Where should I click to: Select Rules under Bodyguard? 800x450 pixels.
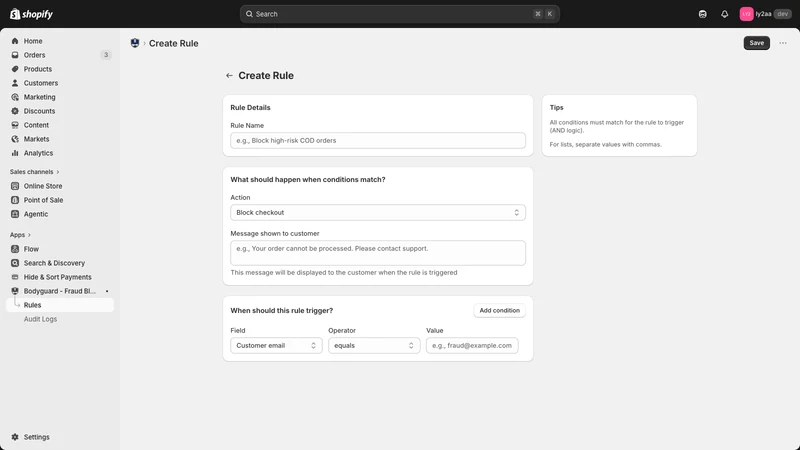click(60, 305)
